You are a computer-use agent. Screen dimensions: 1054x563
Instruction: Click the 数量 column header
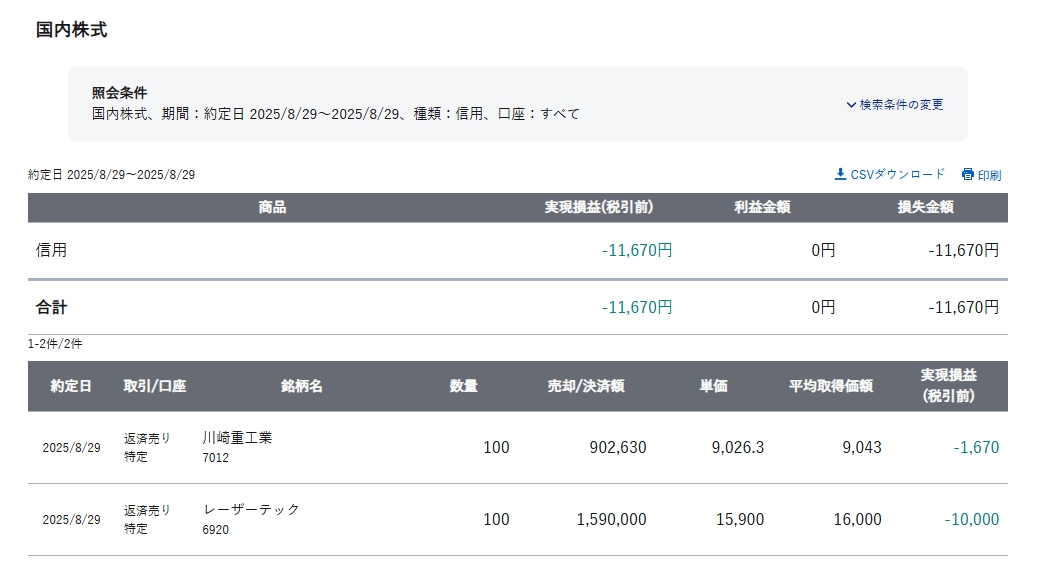click(464, 386)
